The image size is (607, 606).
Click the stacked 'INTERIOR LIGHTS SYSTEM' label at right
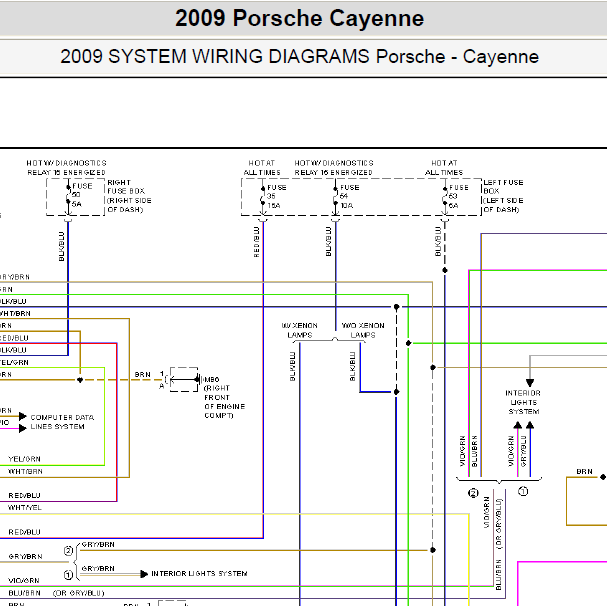(523, 402)
